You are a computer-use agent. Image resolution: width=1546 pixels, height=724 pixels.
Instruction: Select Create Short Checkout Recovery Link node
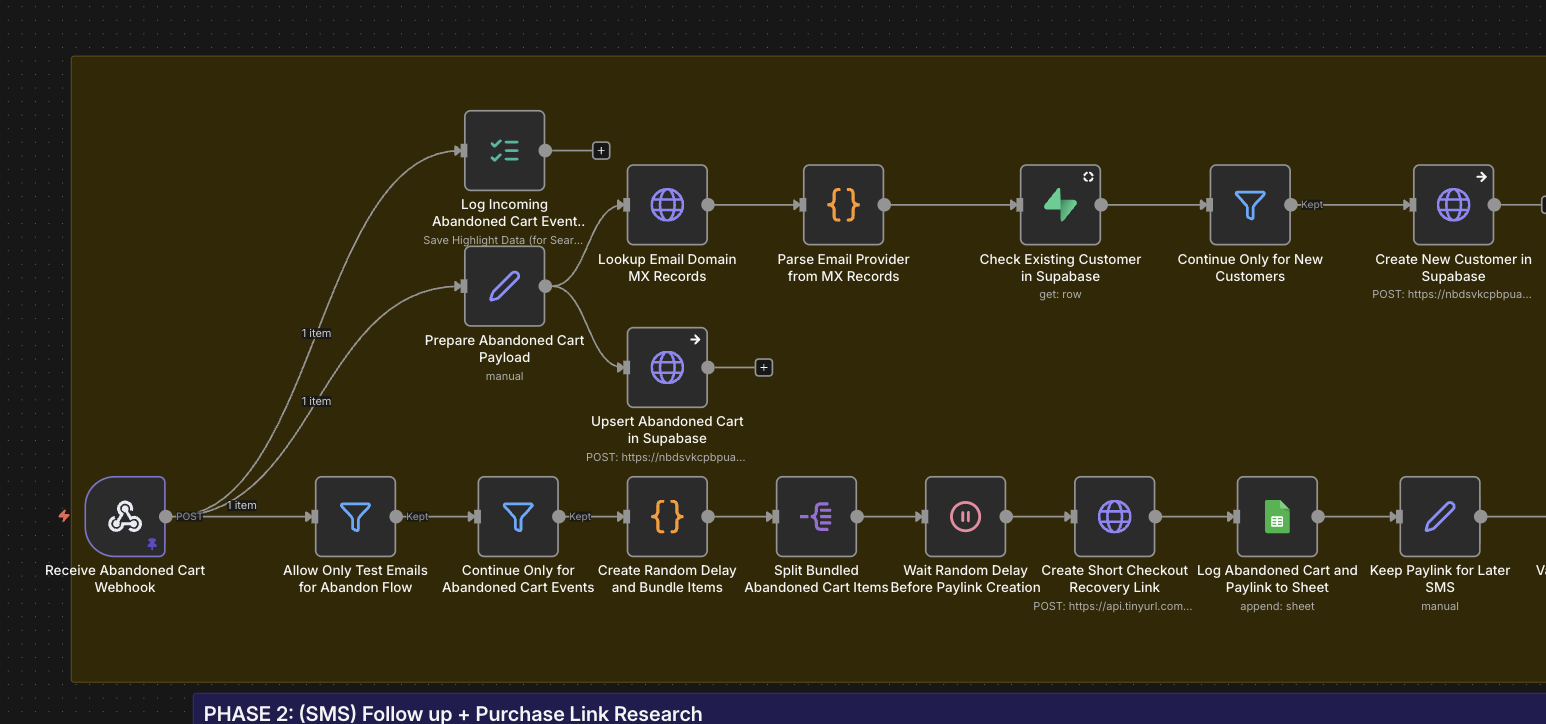pyautogui.click(x=1114, y=516)
